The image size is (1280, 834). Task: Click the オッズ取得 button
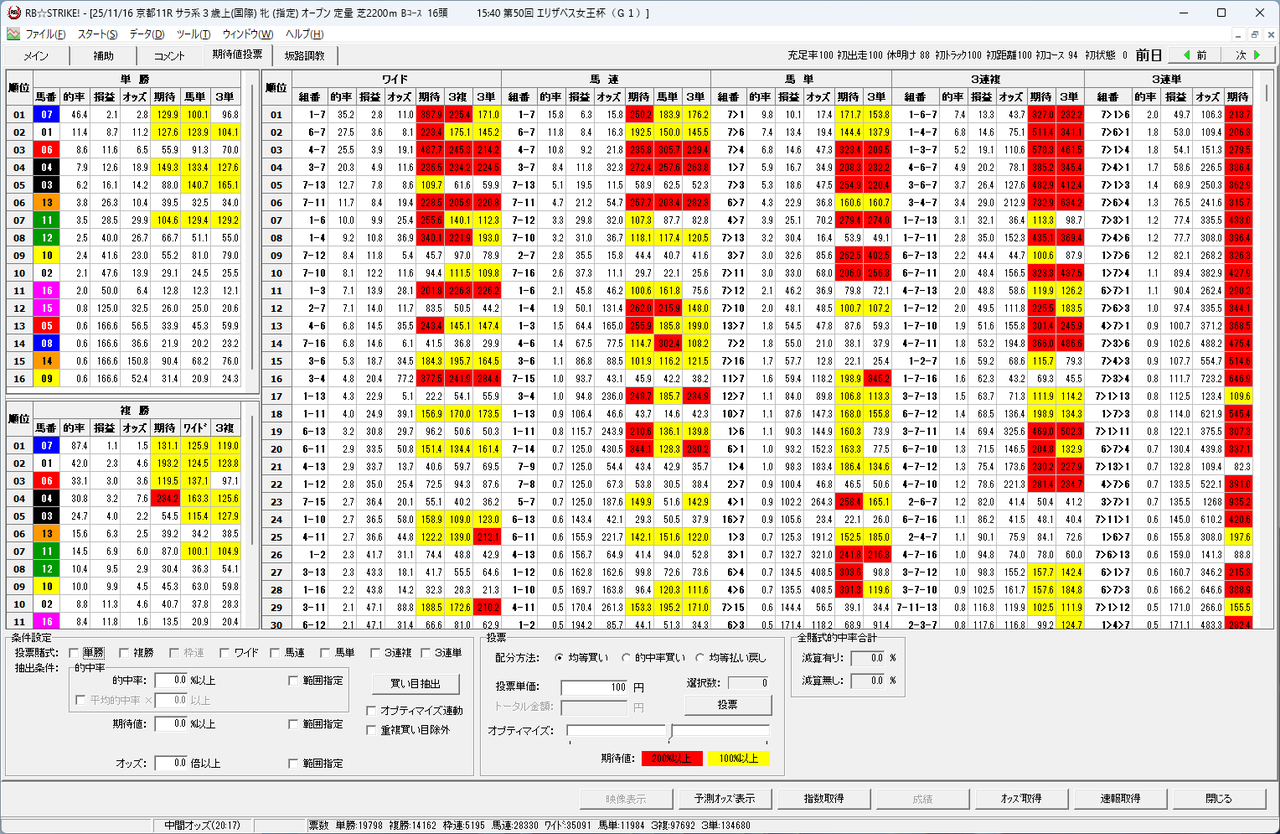[1020, 799]
